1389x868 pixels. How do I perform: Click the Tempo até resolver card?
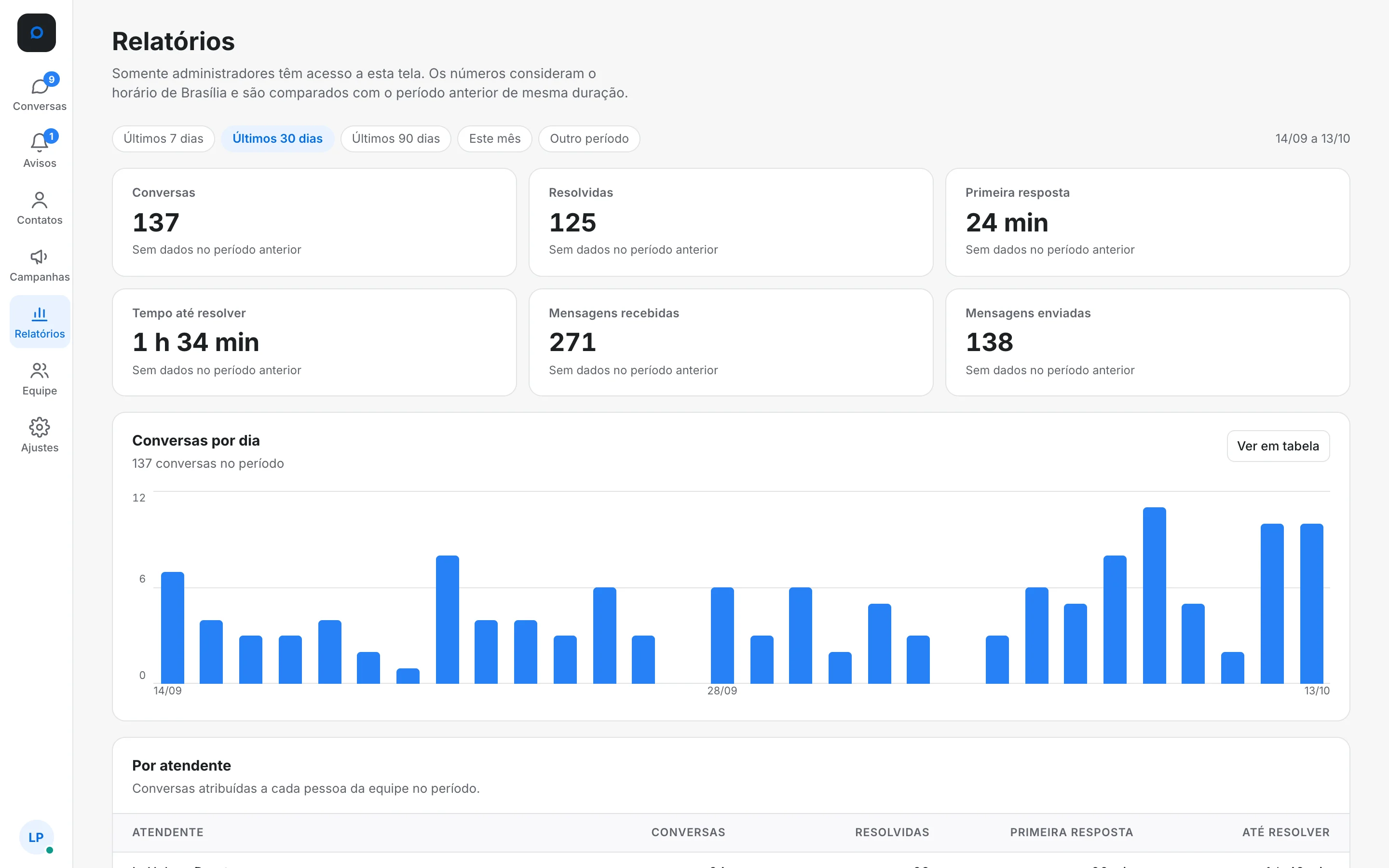coord(314,343)
